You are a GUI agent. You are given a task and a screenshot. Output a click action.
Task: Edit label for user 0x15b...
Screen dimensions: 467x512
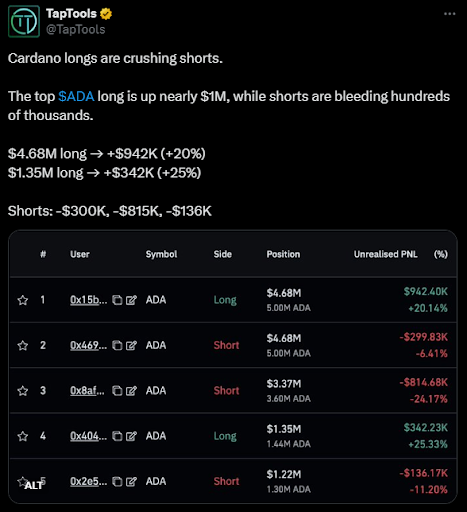(x=131, y=300)
